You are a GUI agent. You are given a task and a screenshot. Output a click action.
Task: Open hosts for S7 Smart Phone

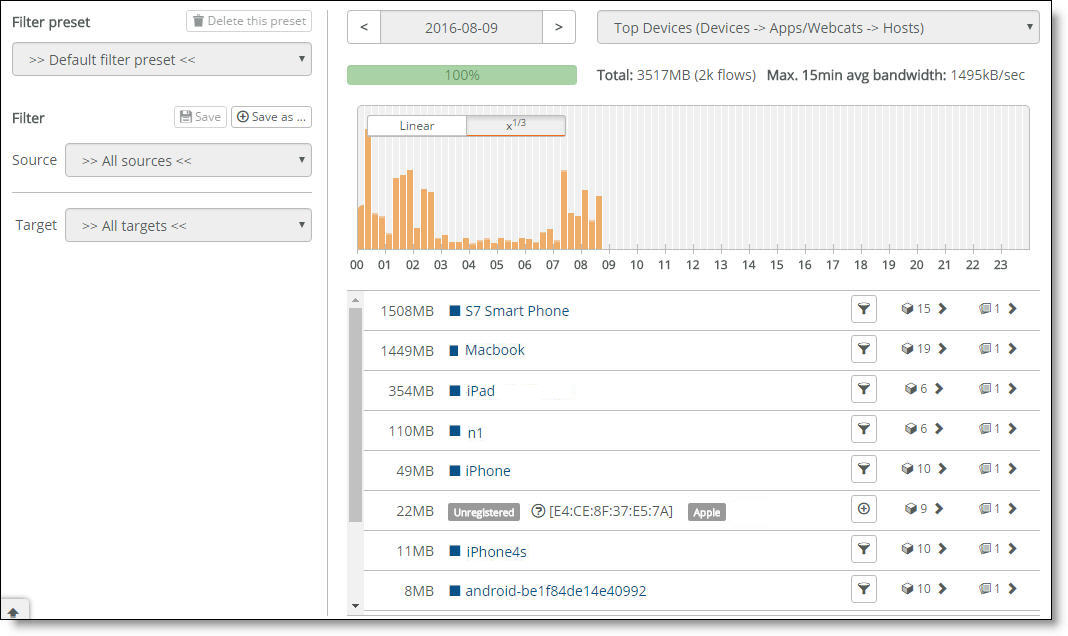[998, 308]
